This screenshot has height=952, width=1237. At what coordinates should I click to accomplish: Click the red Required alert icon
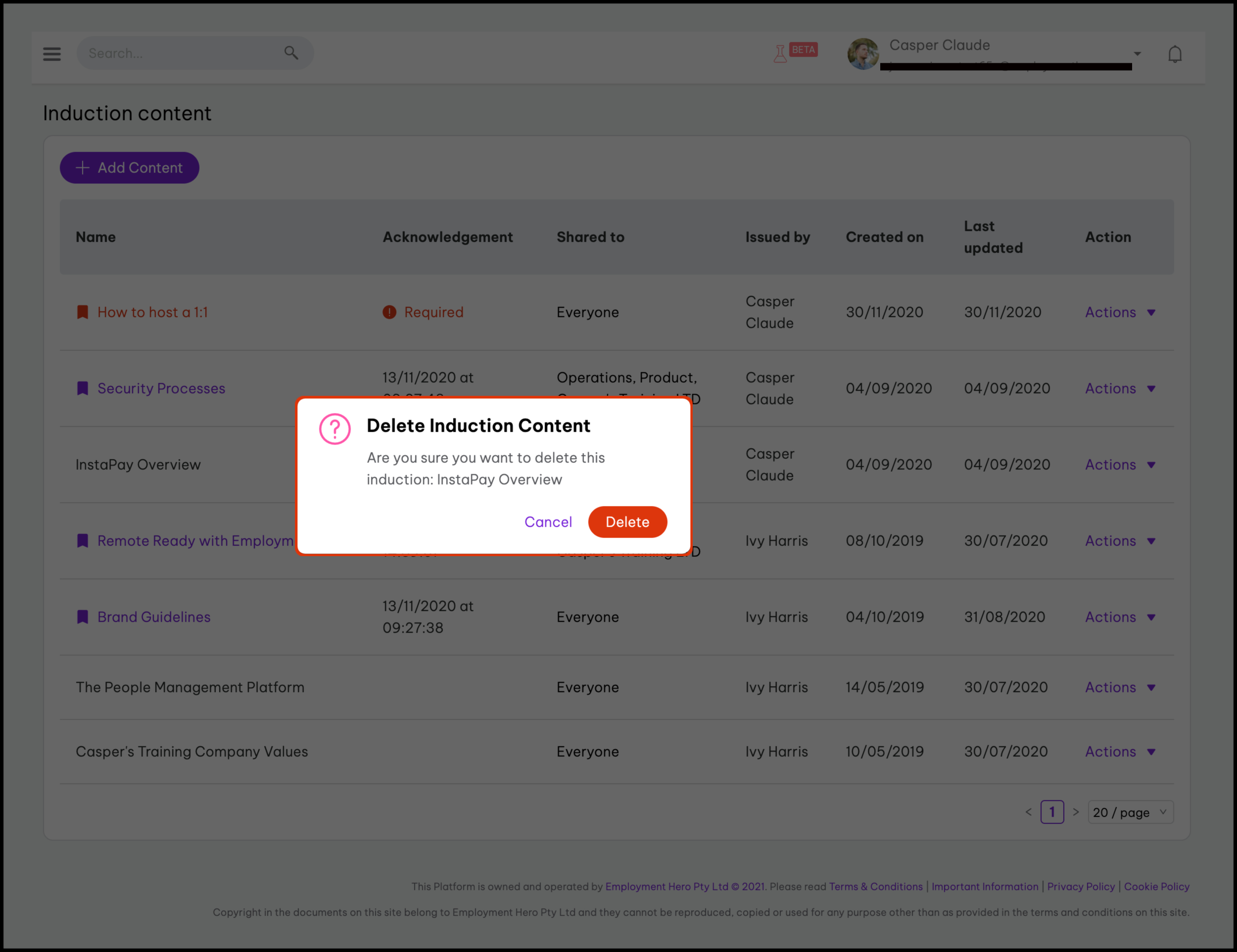tap(389, 312)
